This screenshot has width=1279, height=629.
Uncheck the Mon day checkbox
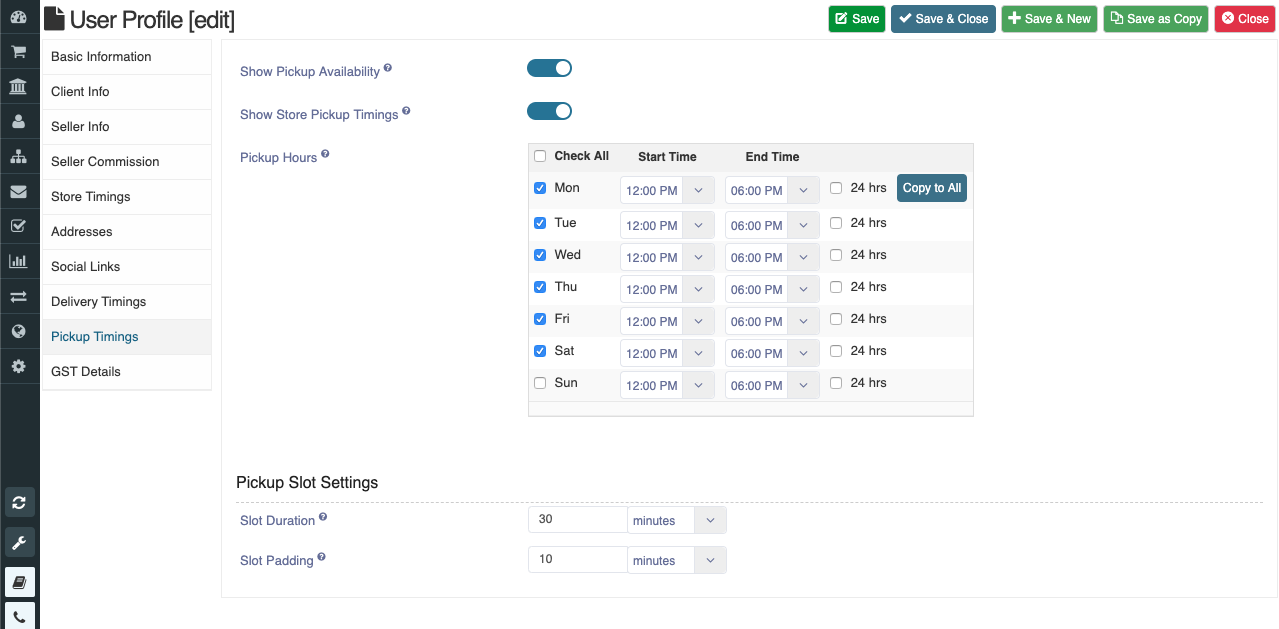(540, 188)
